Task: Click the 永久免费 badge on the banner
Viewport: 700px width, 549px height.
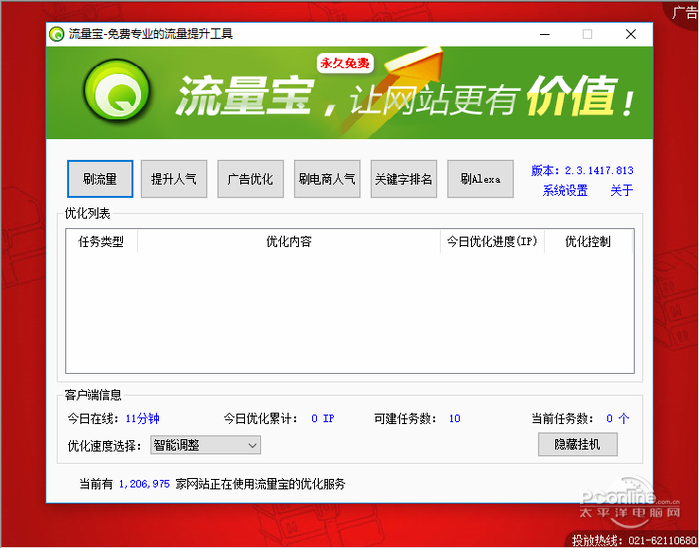Action: [345, 63]
